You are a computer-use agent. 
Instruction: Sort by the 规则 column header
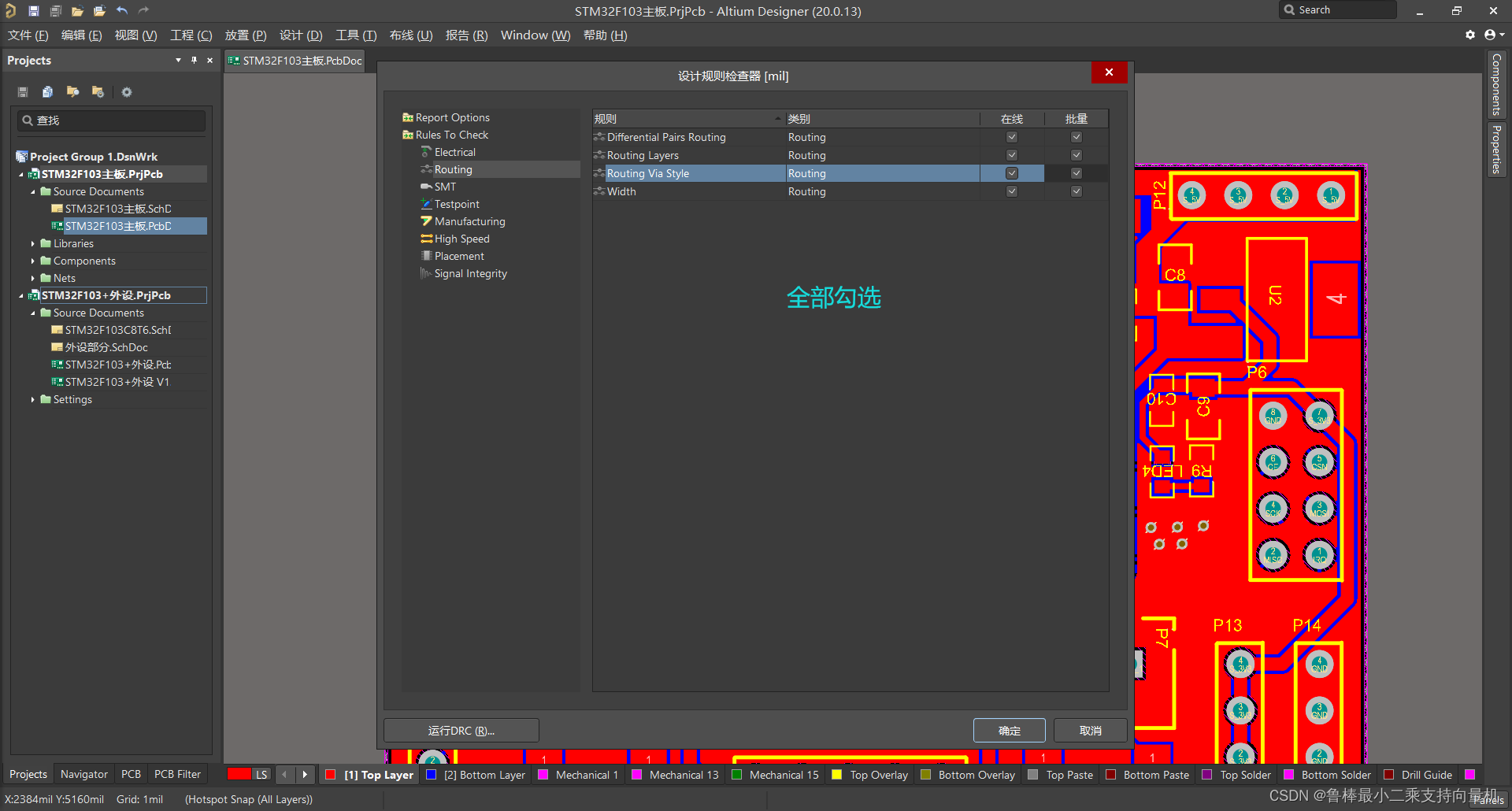(689, 119)
